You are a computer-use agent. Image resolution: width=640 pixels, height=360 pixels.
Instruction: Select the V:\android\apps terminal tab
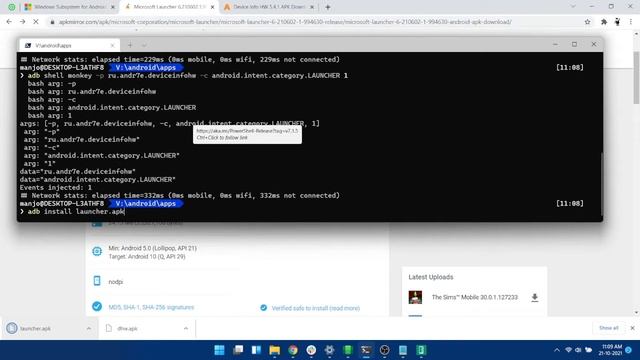click(69, 45)
